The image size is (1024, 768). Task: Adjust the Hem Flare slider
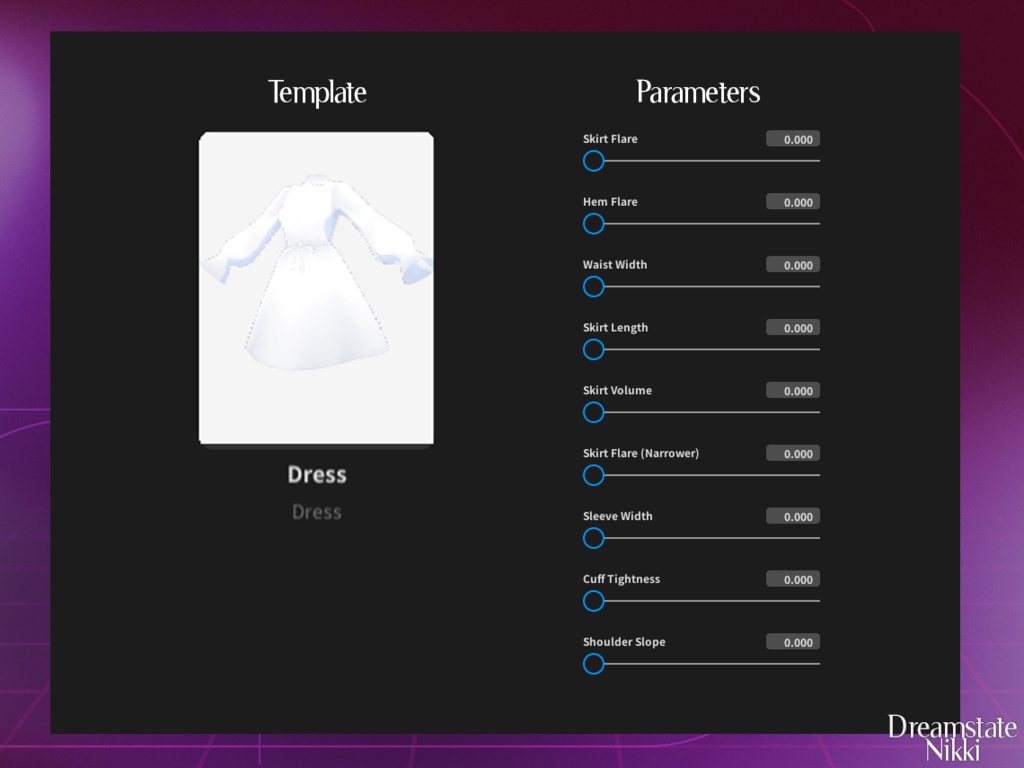(593, 224)
